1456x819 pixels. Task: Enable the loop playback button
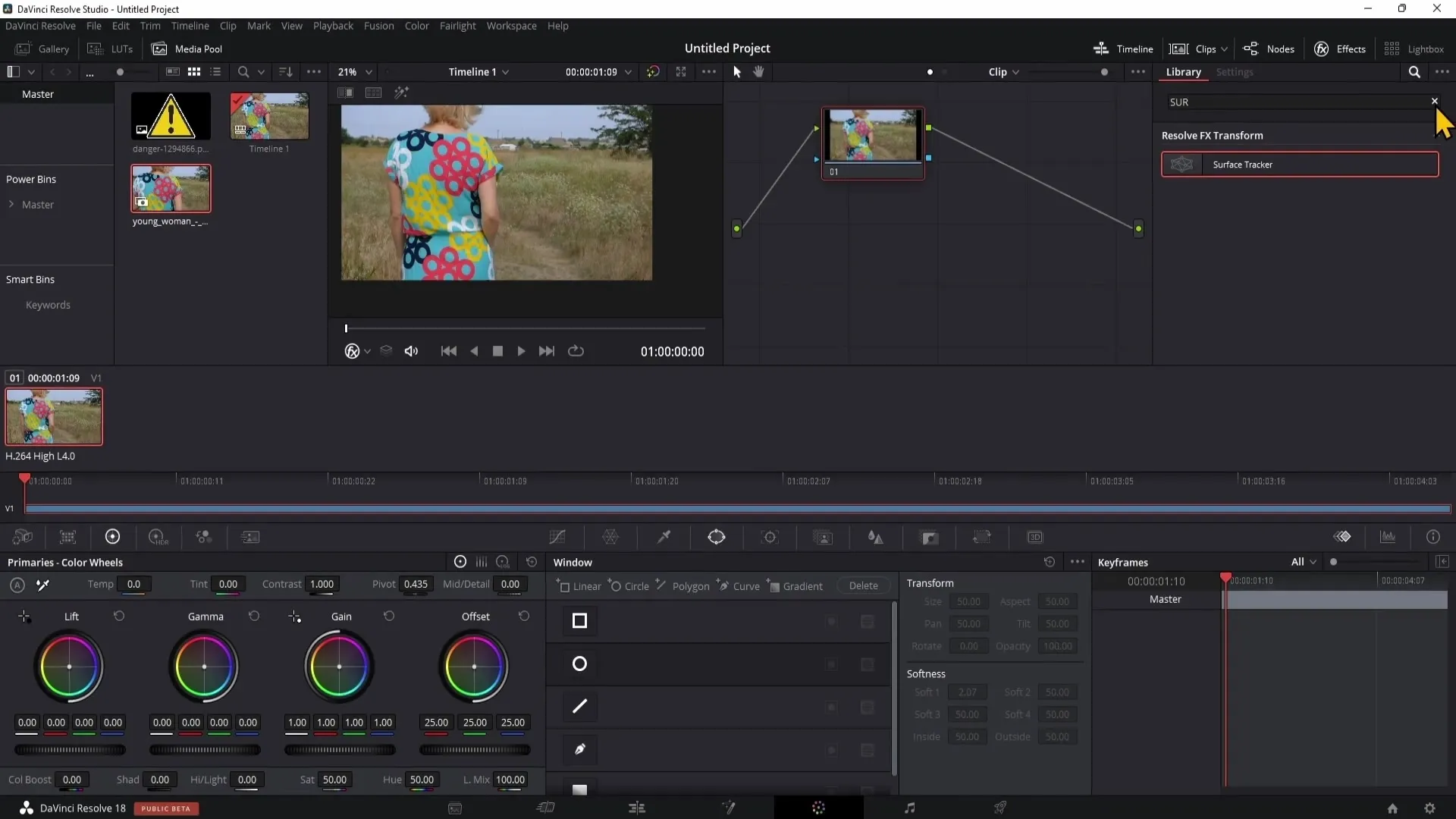[x=577, y=351]
